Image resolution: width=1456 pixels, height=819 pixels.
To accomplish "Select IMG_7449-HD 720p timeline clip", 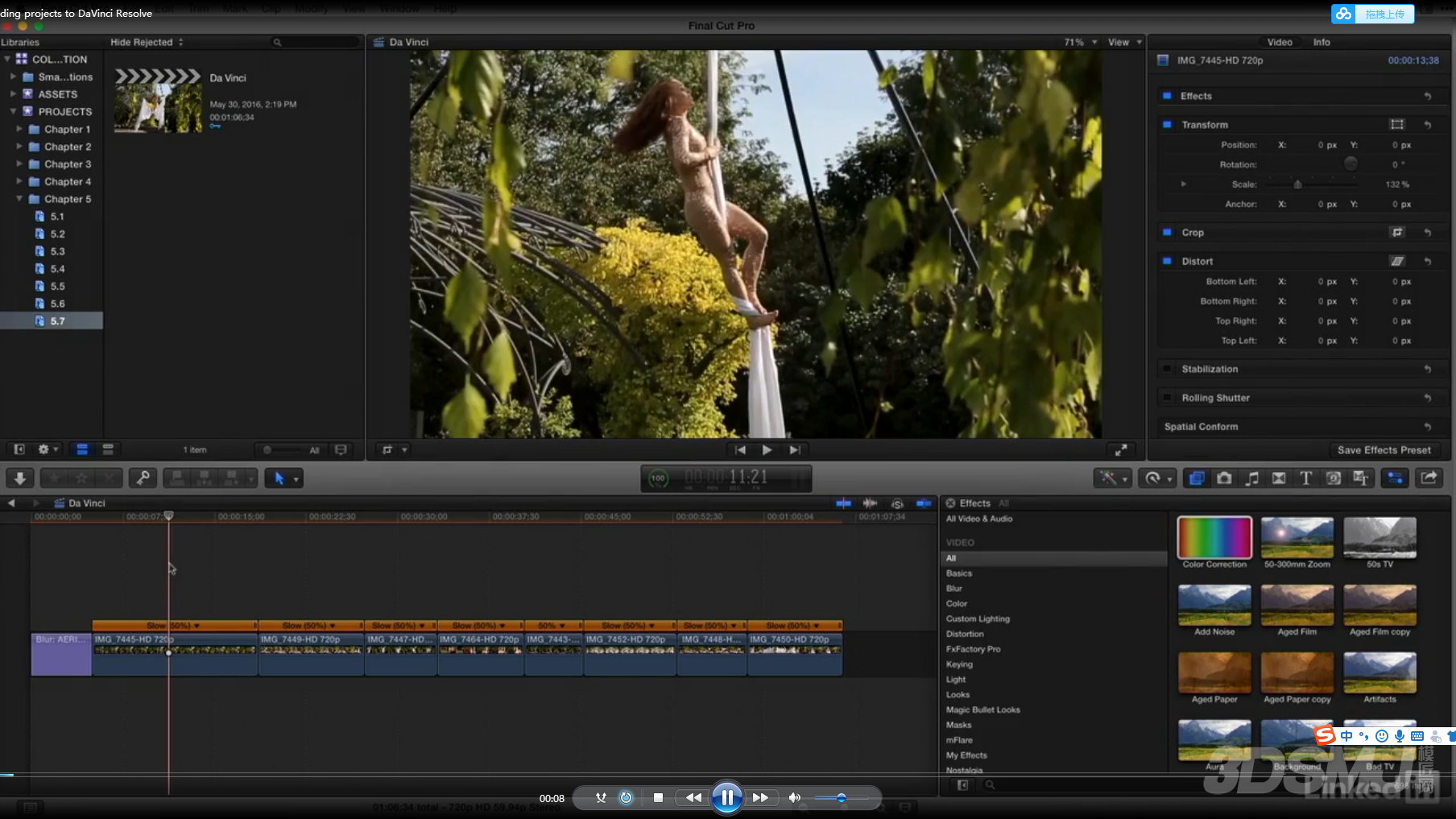I will [x=310, y=654].
